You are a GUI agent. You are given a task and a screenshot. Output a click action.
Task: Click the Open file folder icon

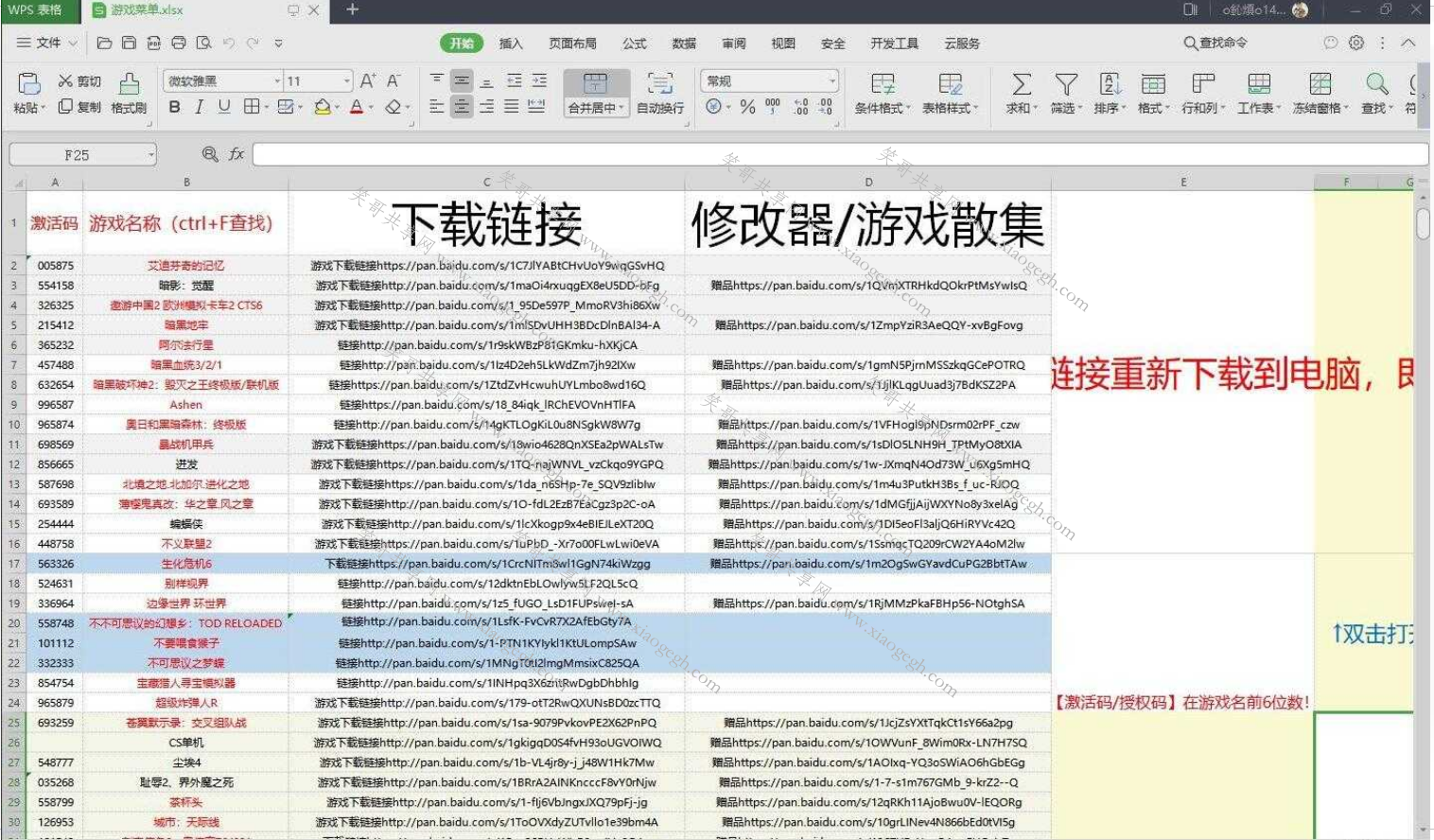coord(105,43)
